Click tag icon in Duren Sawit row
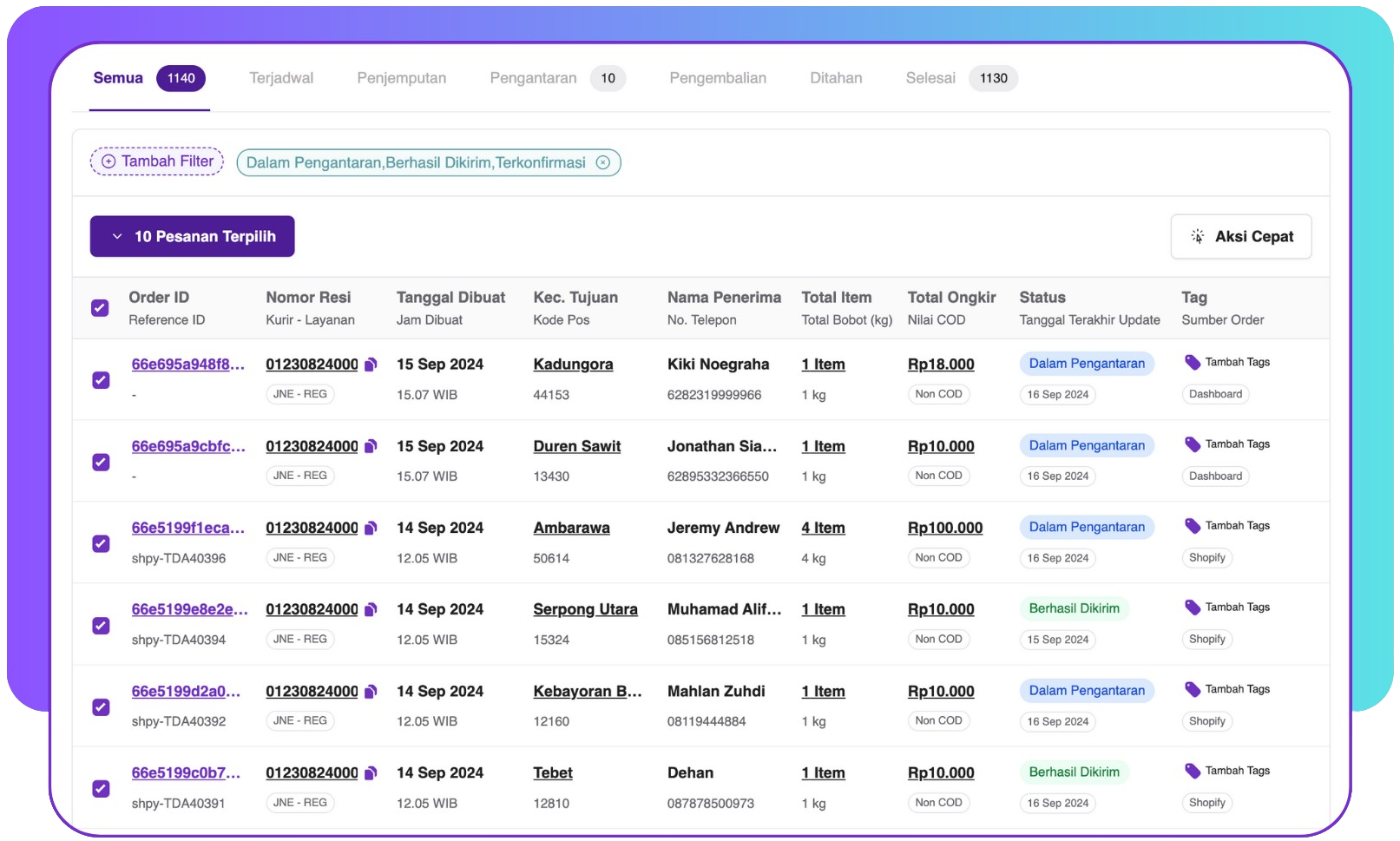1400x841 pixels. [1193, 444]
